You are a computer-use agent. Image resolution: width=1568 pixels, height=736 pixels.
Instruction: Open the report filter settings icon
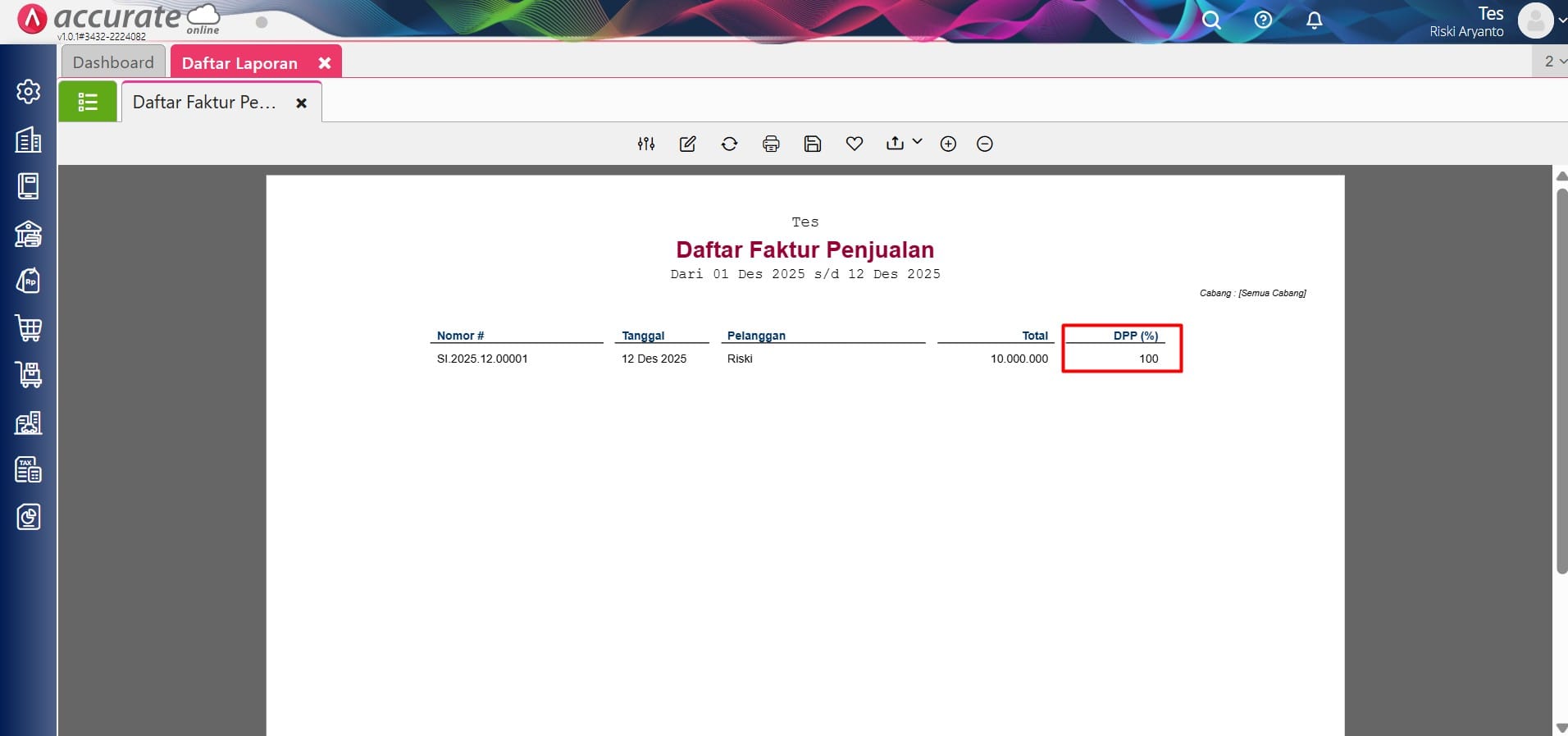coord(646,144)
